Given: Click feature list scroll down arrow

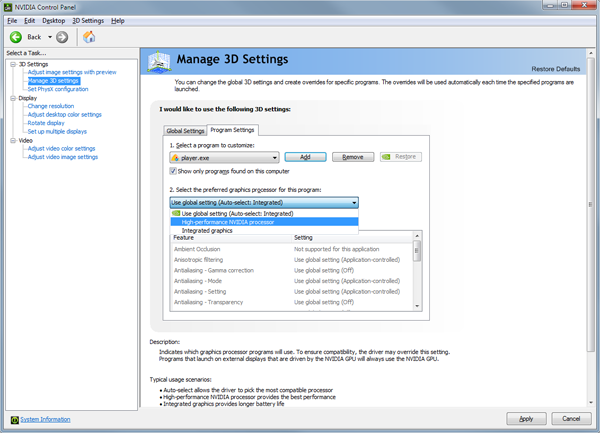Looking at the screenshot, I should [x=417, y=306].
